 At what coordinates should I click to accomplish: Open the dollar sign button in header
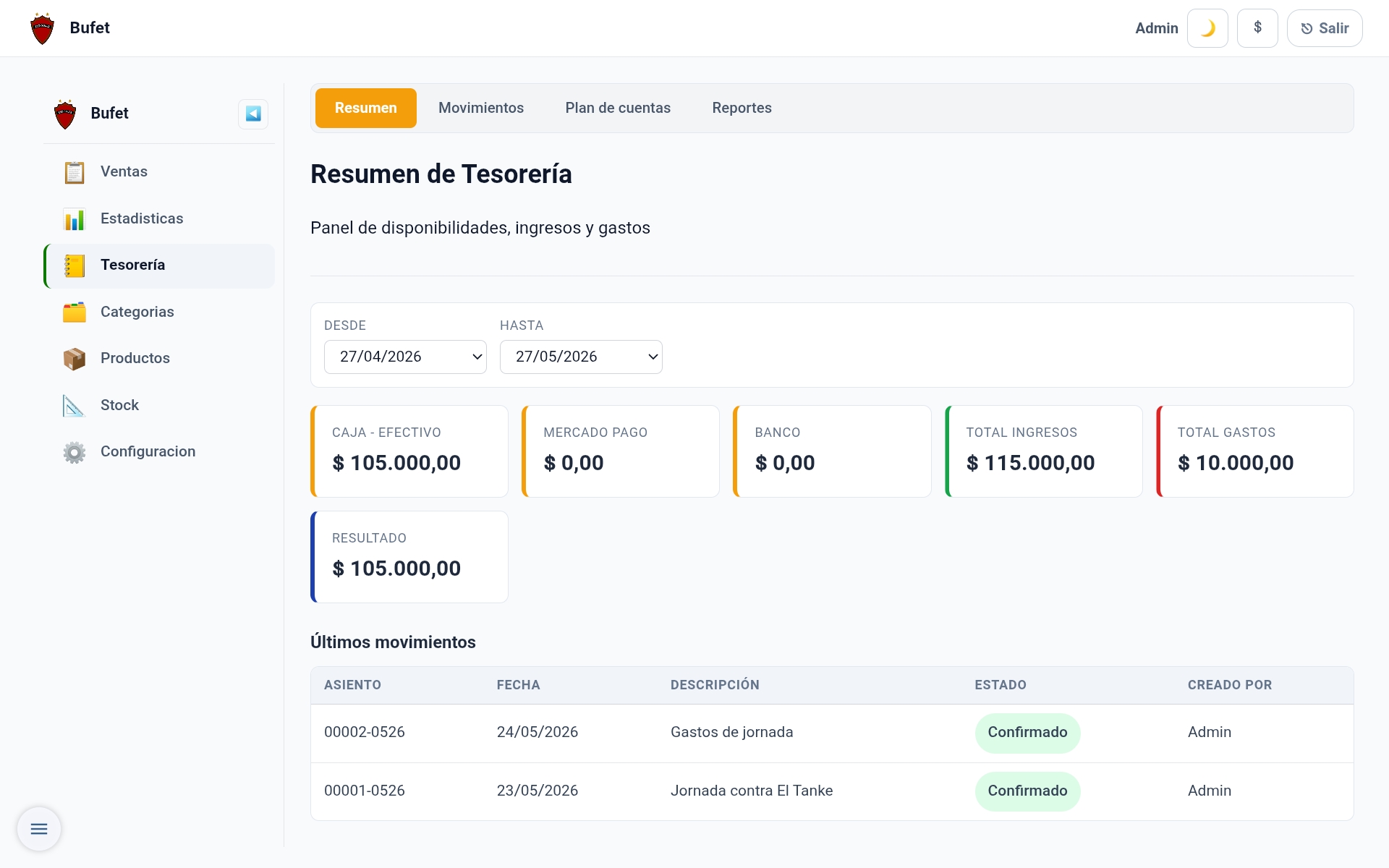click(x=1257, y=28)
